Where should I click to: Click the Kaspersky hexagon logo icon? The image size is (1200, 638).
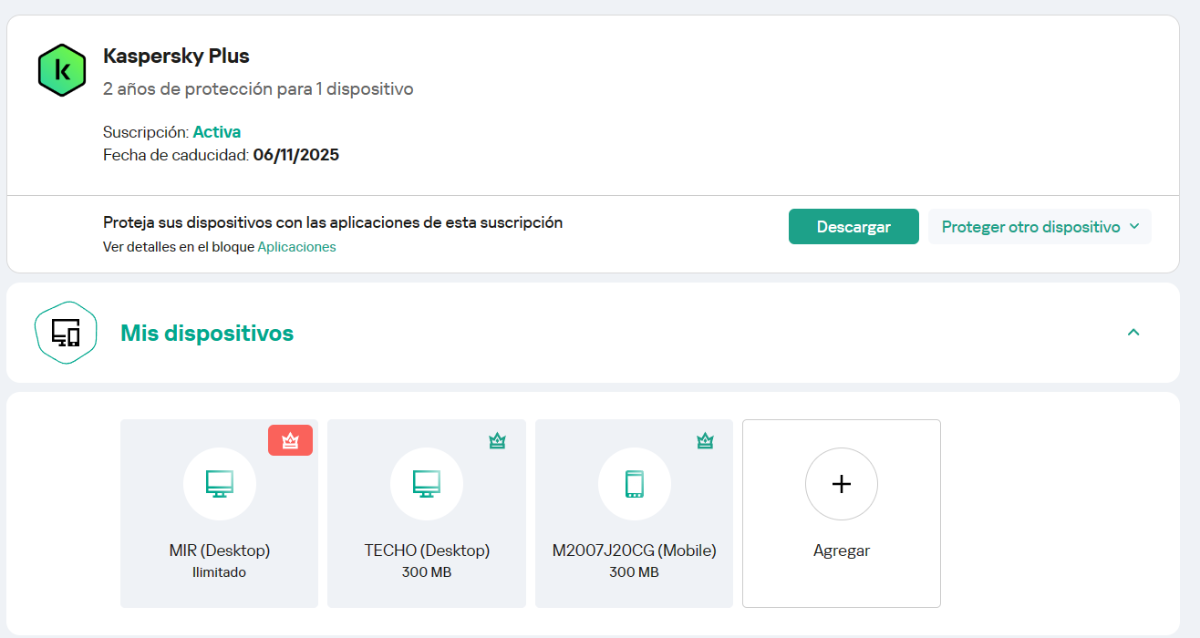(62, 70)
